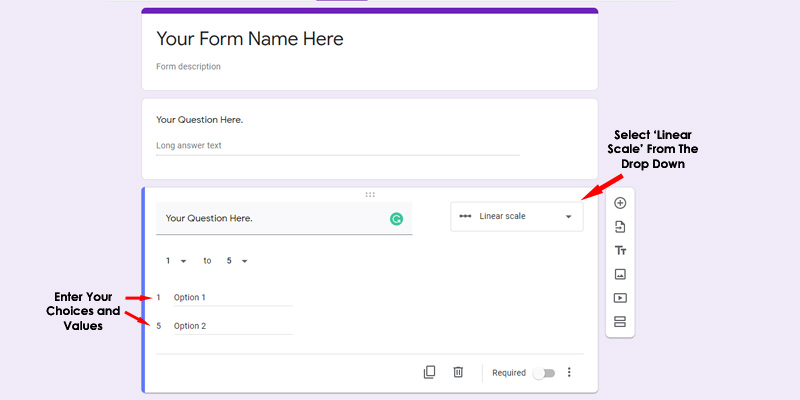800x400 pixels.
Task: Click the Option 1 label field
Action: click(x=233, y=297)
